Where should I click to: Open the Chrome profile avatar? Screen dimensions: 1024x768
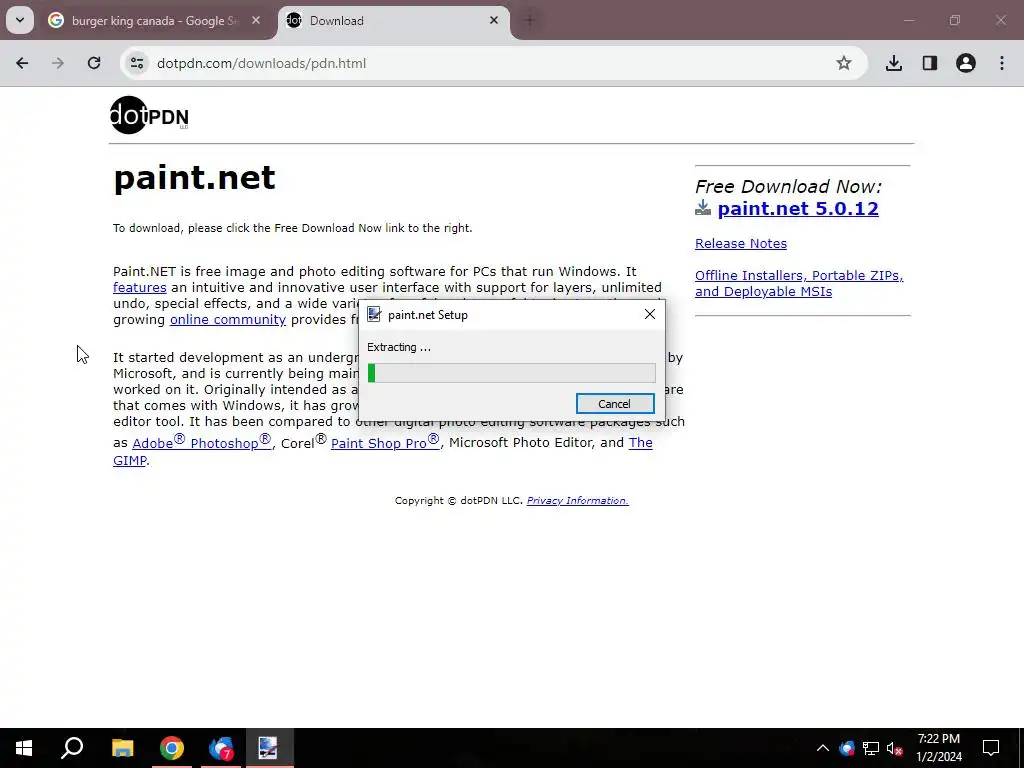[x=966, y=63]
